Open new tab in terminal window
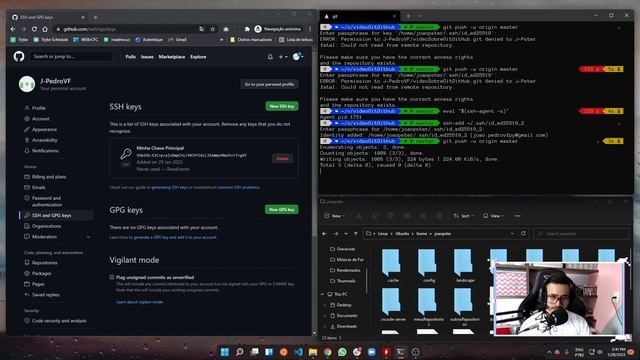 [408, 16]
